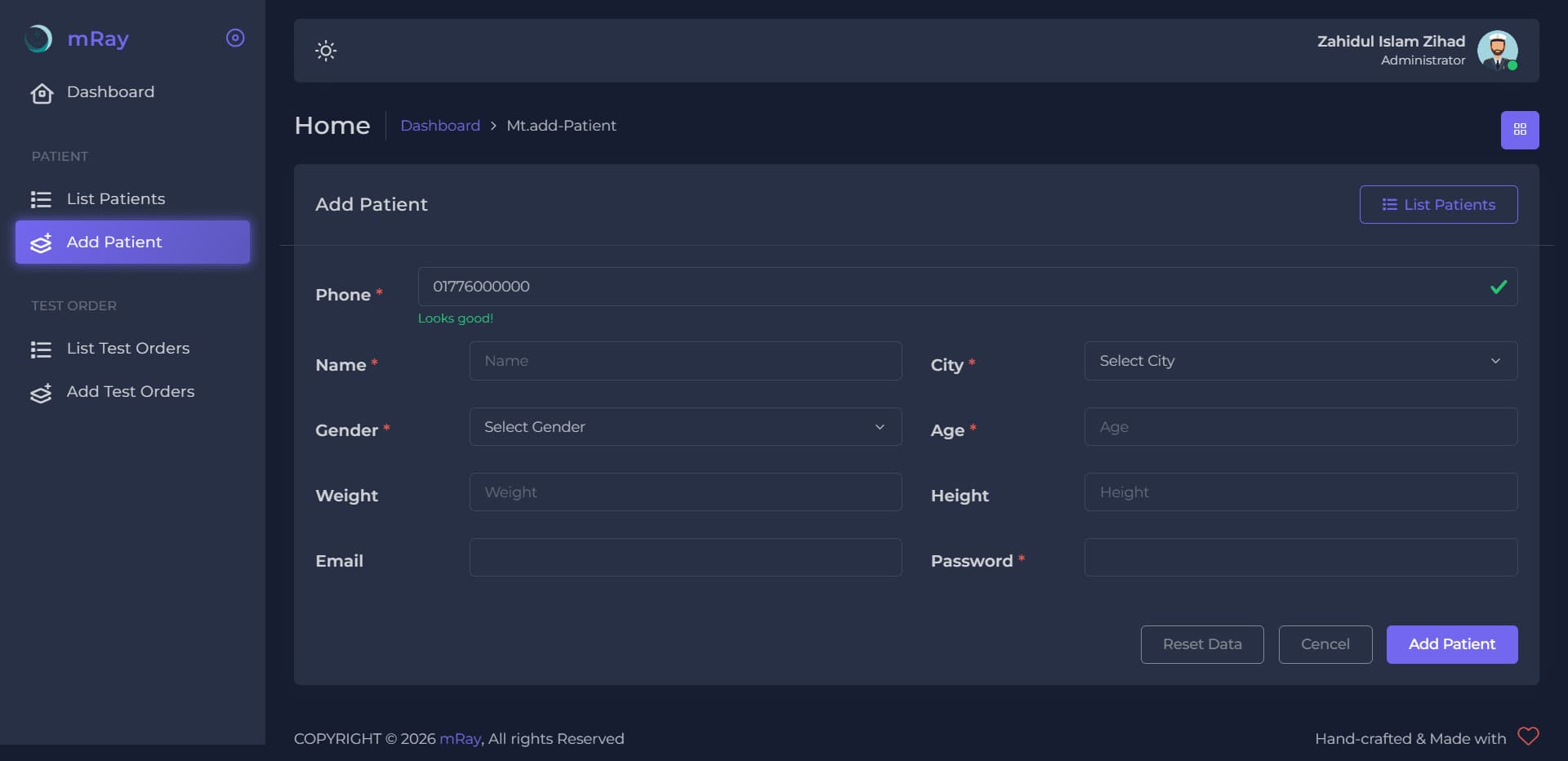Expand the Select City dropdown
The height and width of the screenshot is (761, 1568).
[1301, 361]
